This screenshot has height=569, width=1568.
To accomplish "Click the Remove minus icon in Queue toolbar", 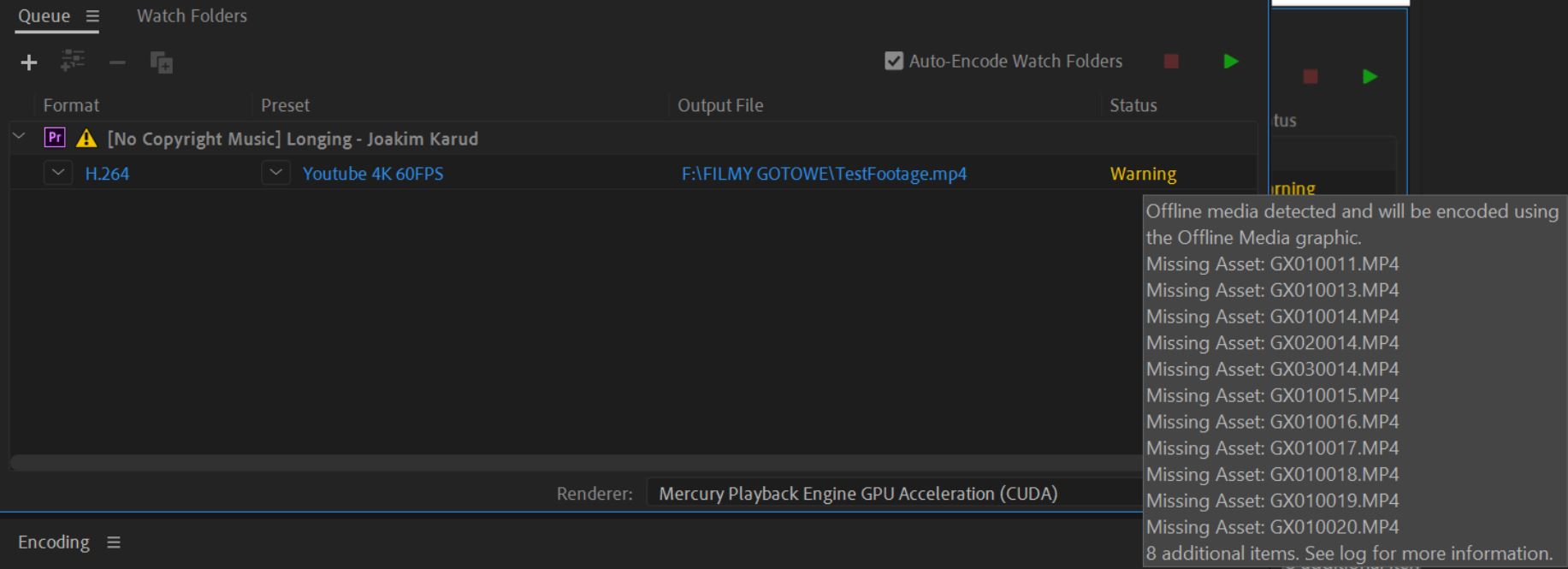I will (x=117, y=62).
